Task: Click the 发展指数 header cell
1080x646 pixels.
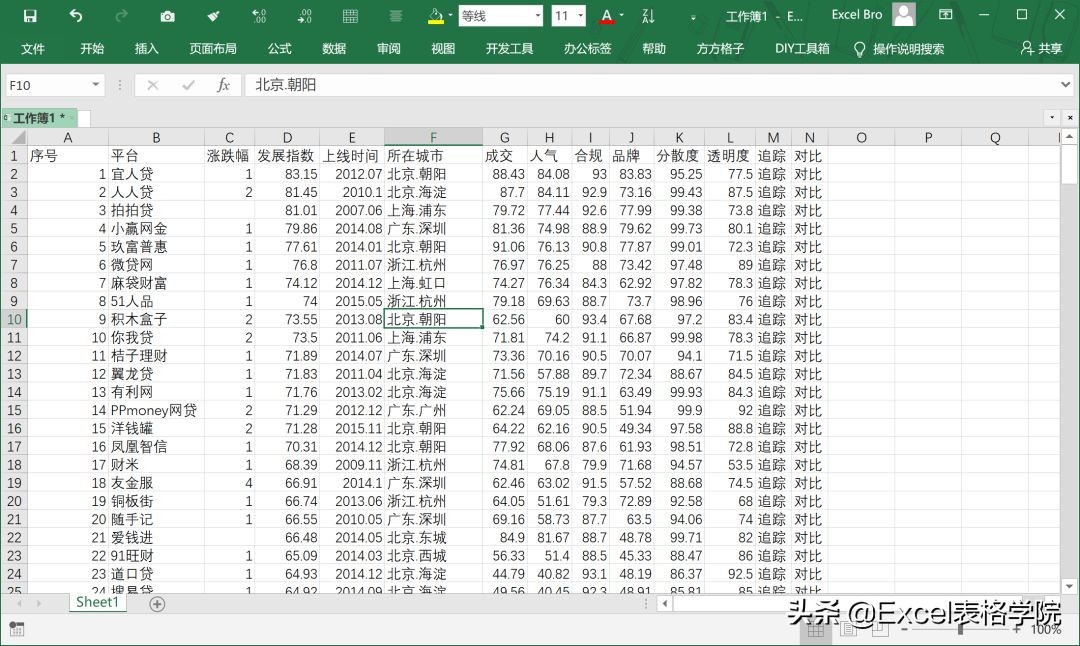Action: (x=287, y=156)
